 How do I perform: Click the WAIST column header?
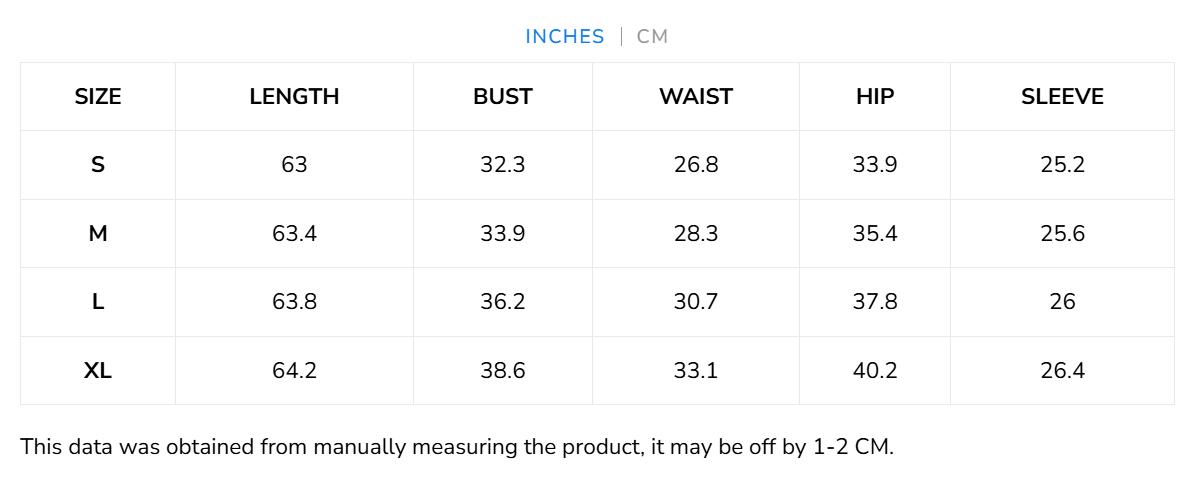[695, 97]
